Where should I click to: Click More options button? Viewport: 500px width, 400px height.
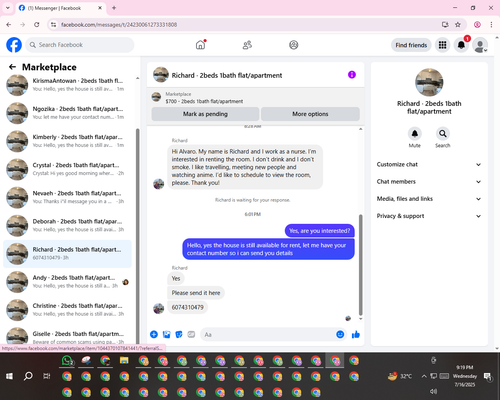click(x=310, y=114)
